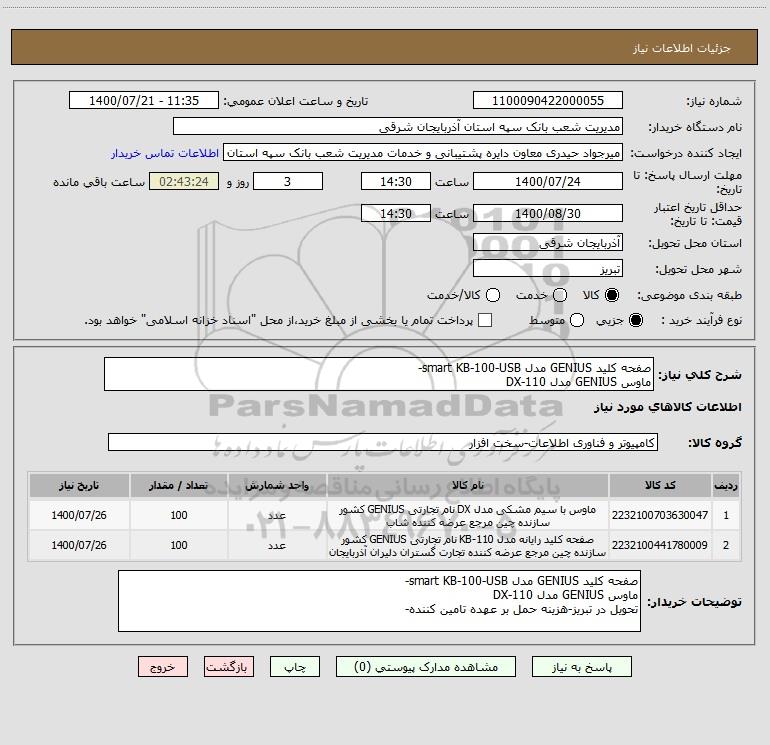Click the announcement date field 1400/07/21 - 11:35

[x=144, y=101]
